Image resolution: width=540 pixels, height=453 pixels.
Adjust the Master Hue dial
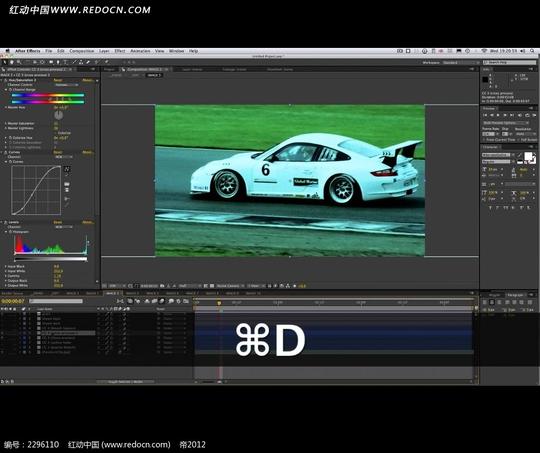(x=59, y=115)
